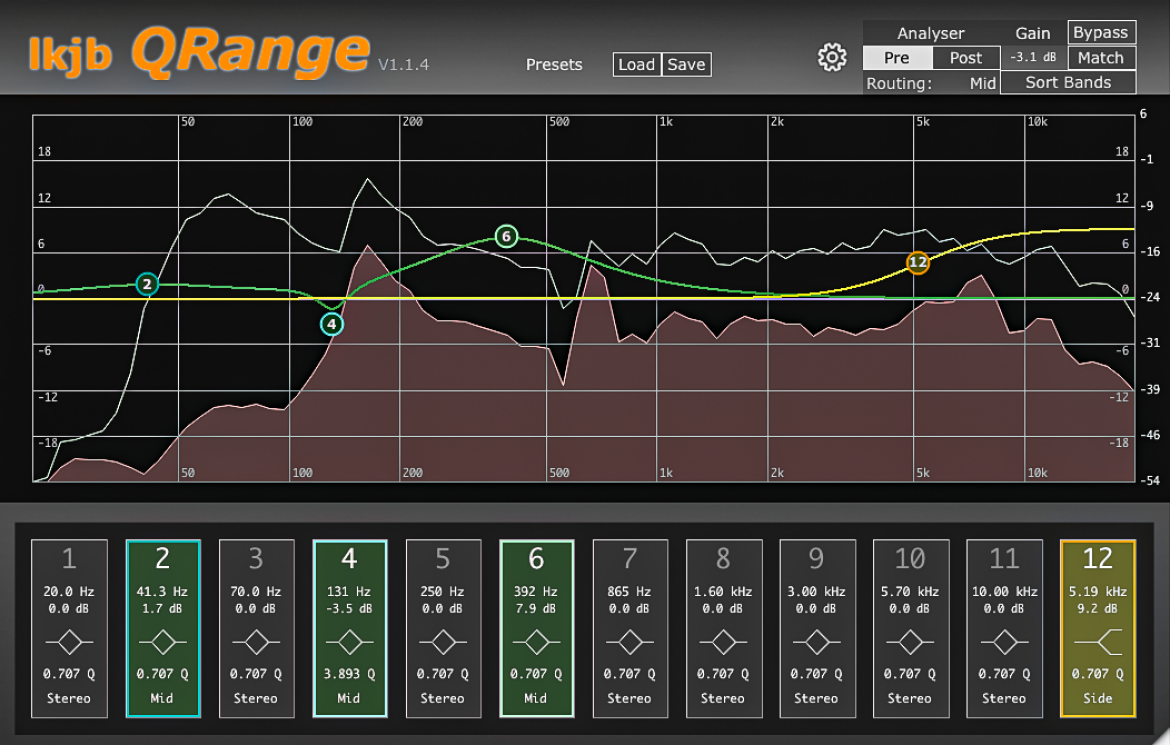Select orange band node 12 on the graph

918,262
